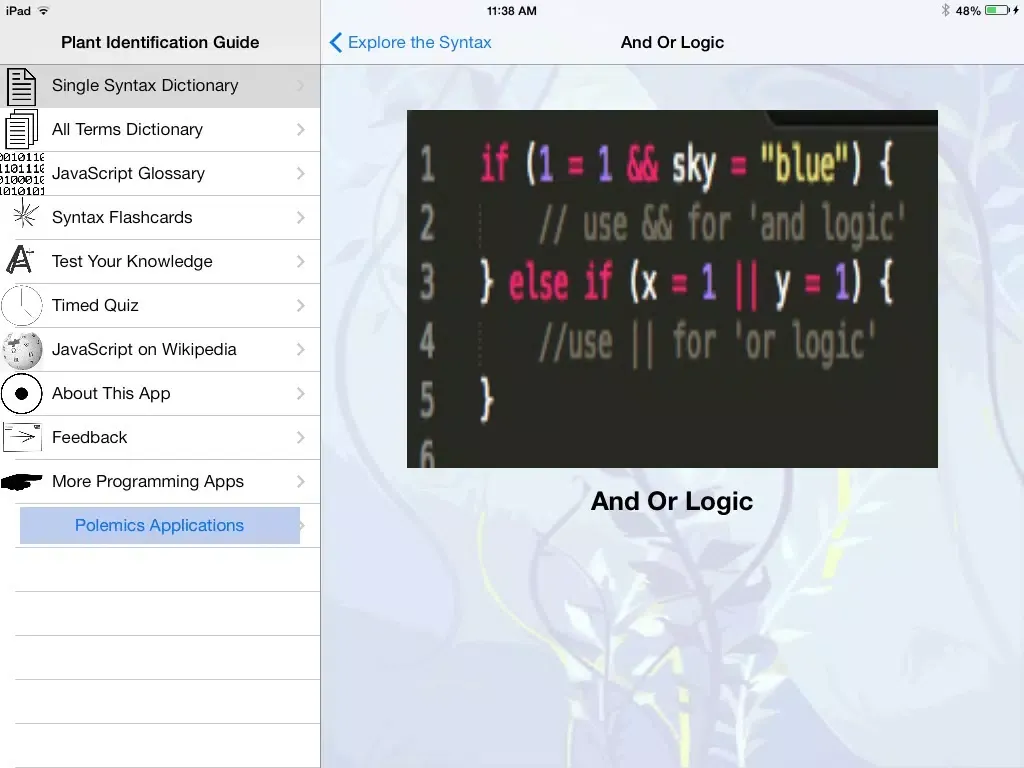Click the All Terms Dictionary stacked-pages icon
Screen dimensions: 1024x768
pos(22,129)
